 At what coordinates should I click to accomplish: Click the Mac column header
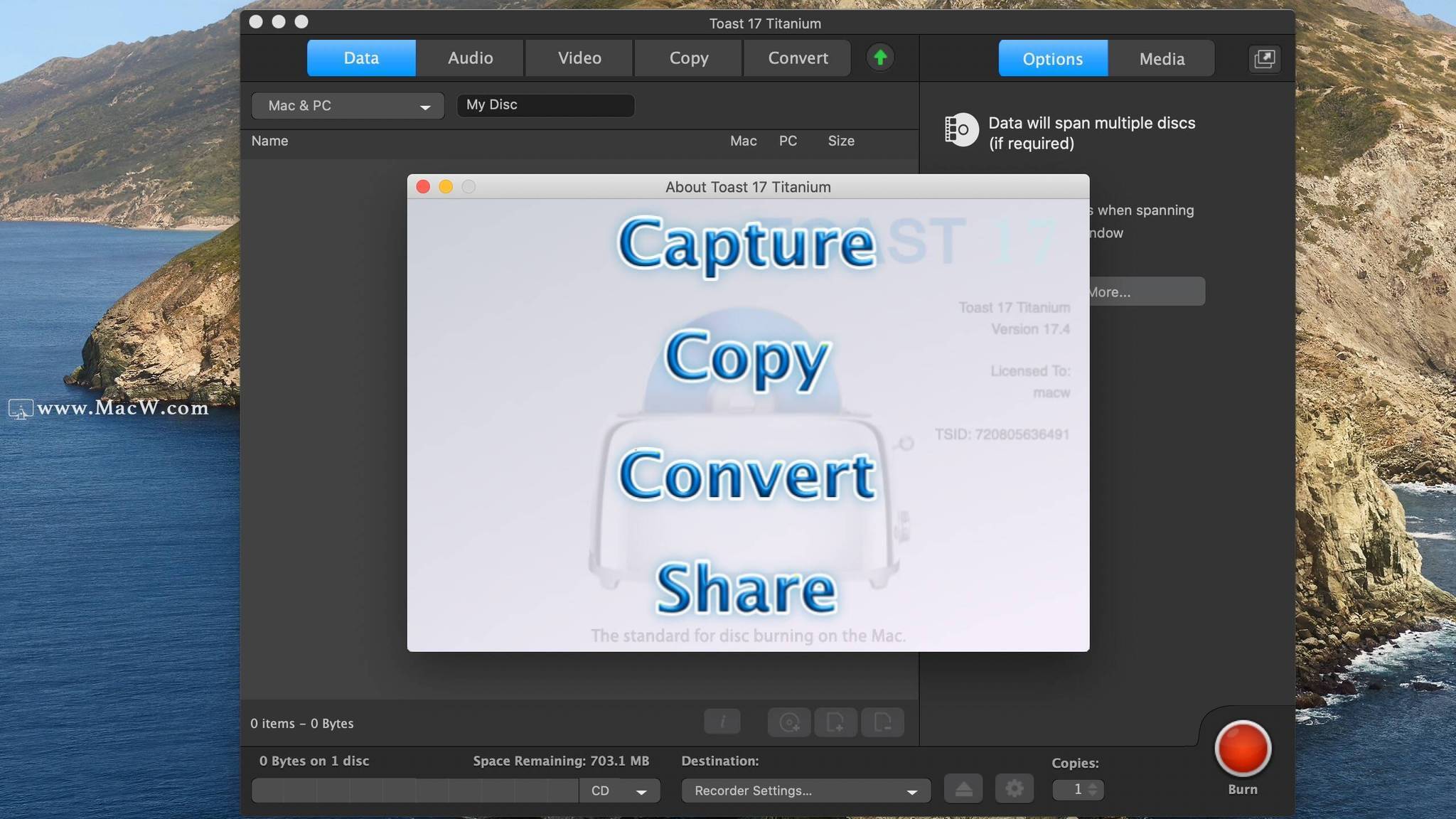pos(743,141)
